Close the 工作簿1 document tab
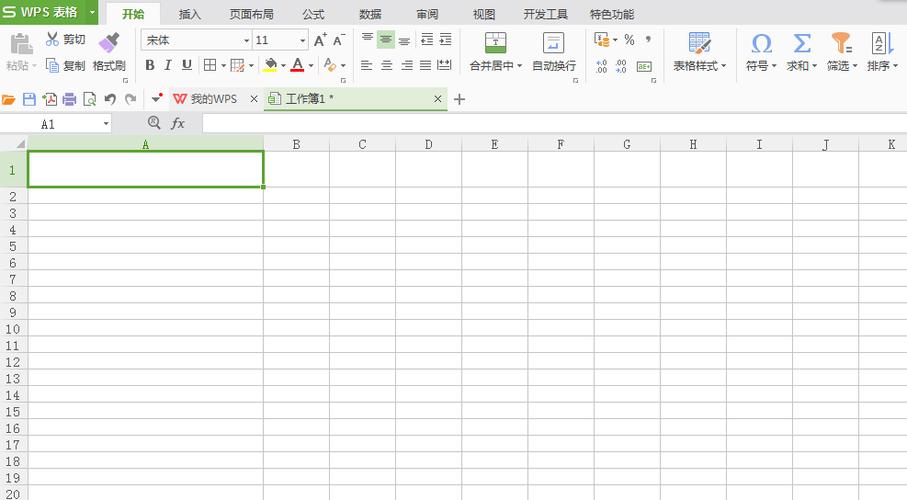Viewport: 907px width, 500px height. point(438,99)
